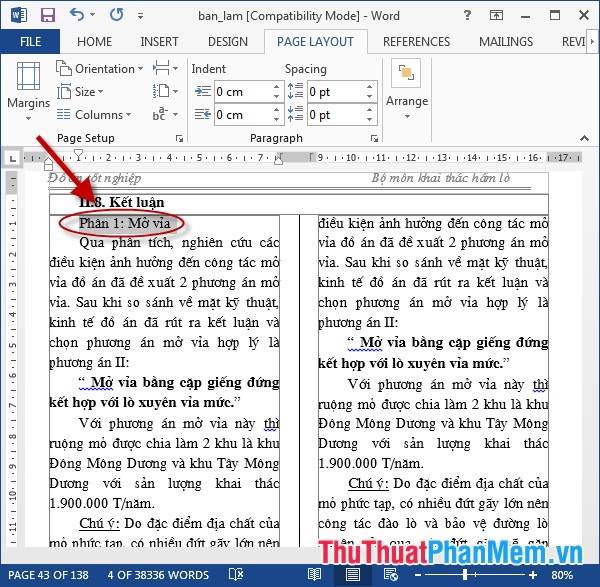Open the Undo history dropdown arrow

point(93,15)
